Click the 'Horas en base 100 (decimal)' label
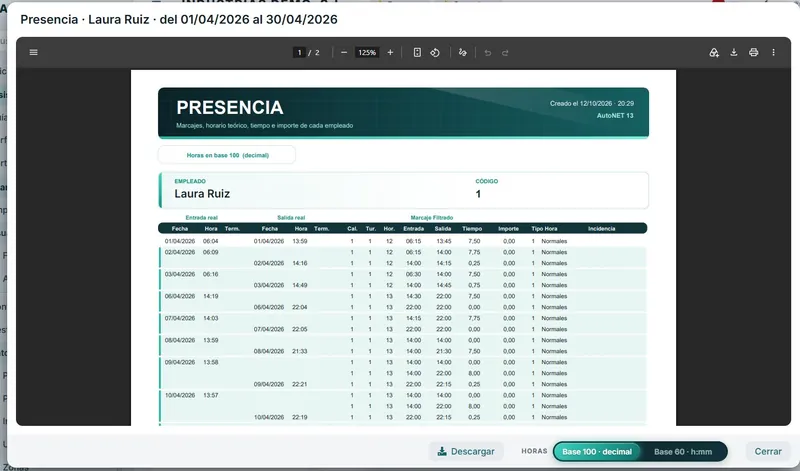This screenshot has width=800, height=471. tap(228, 155)
